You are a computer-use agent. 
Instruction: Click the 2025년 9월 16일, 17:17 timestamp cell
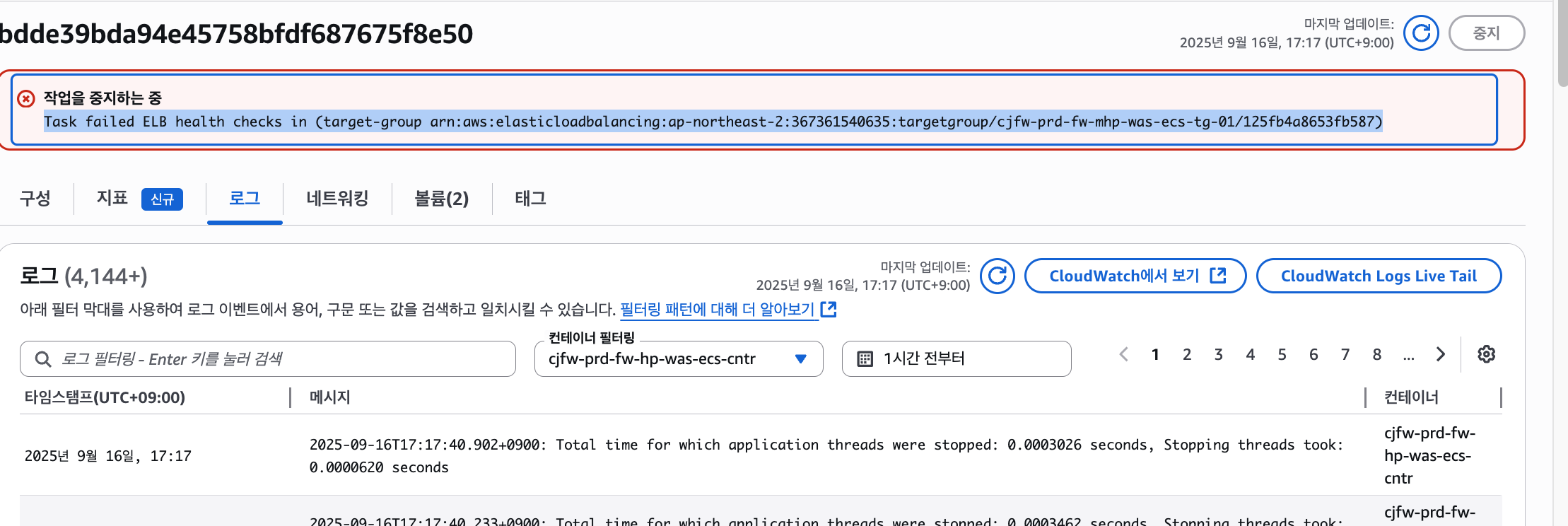click(x=108, y=456)
